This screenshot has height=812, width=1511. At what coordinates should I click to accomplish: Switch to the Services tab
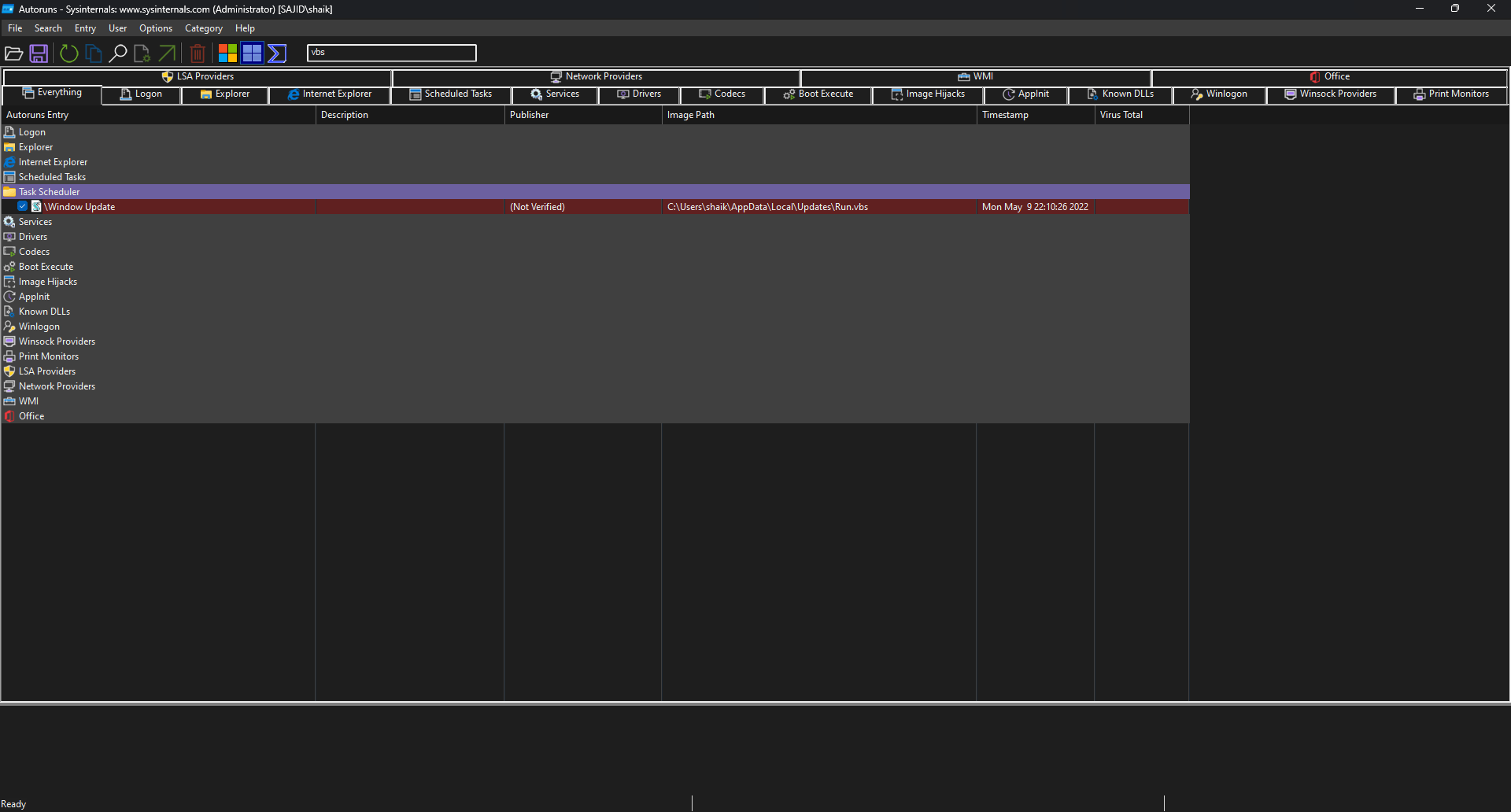555,94
